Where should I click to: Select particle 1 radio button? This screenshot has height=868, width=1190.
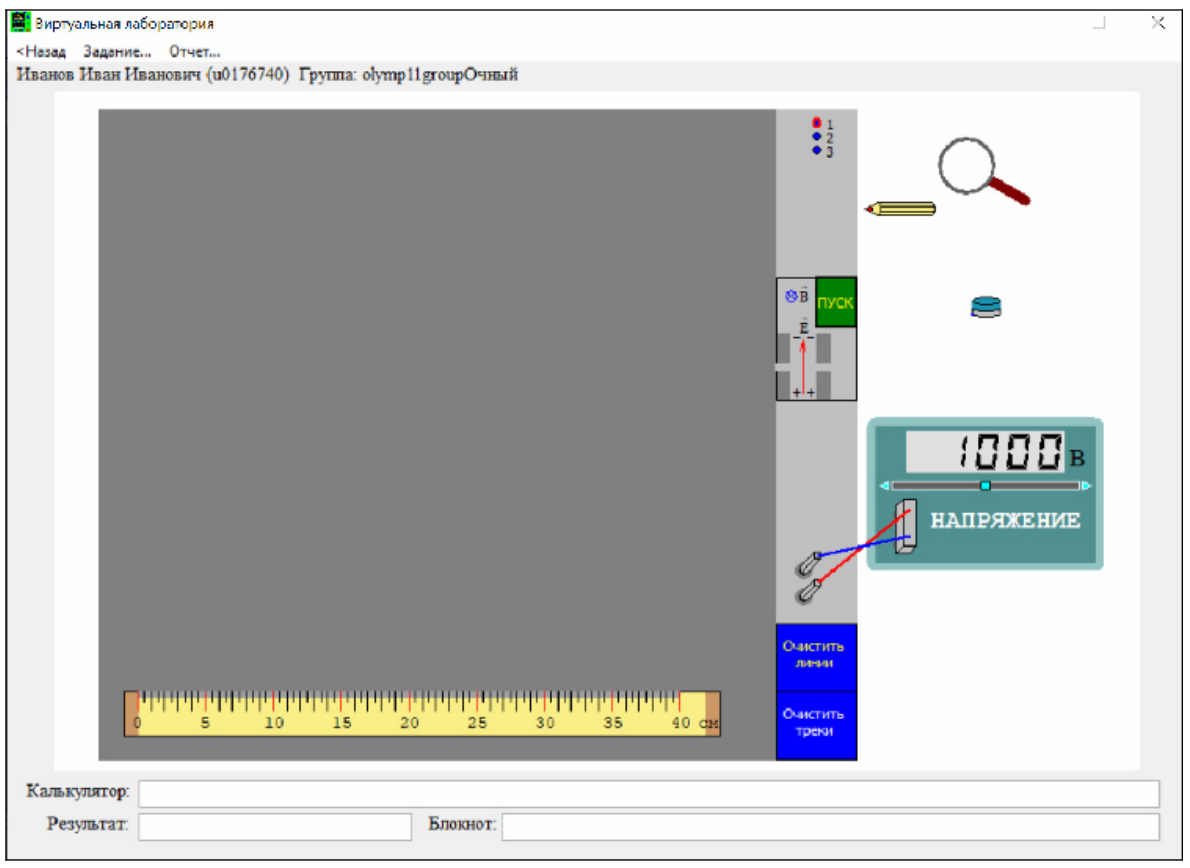(817, 123)
